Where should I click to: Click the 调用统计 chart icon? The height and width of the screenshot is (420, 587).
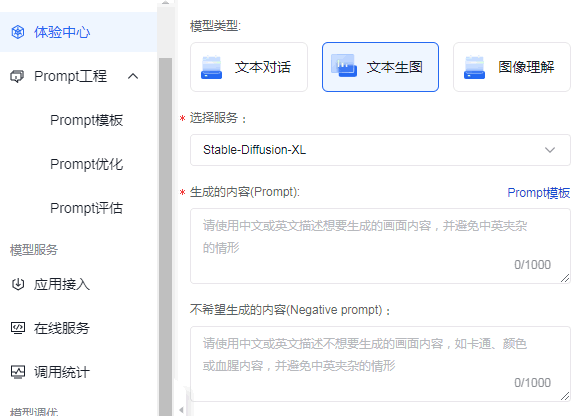coord(18,372)
